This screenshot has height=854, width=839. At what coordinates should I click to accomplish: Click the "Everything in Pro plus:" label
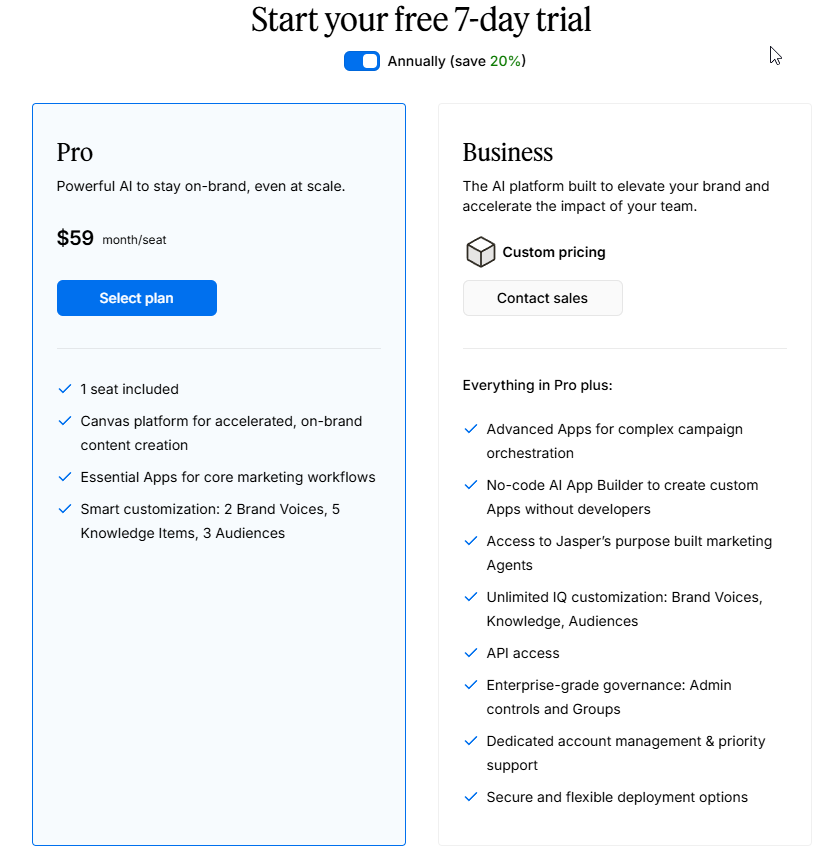click(x=537, y=385)
